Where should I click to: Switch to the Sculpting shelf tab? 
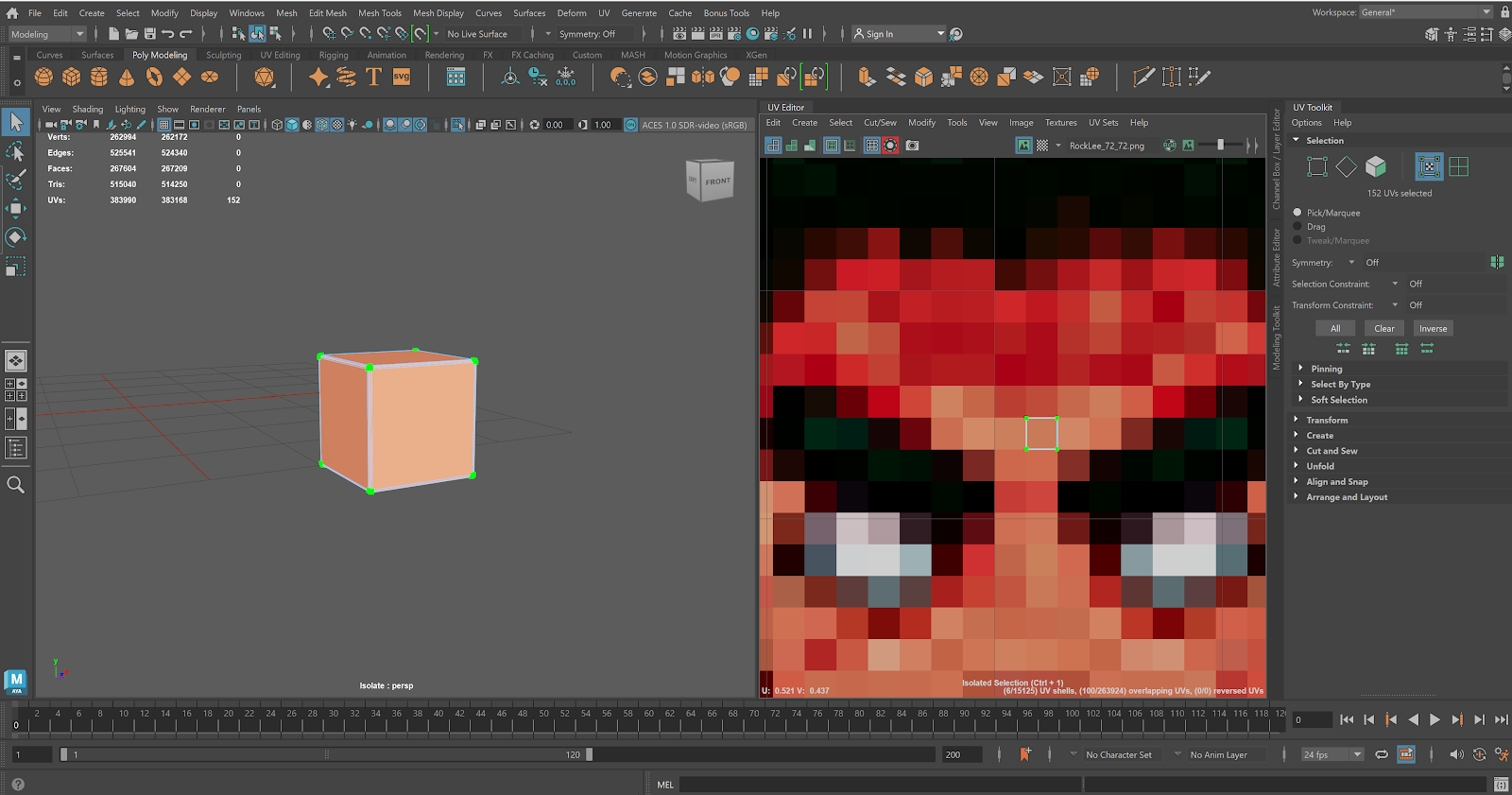click(224, 55)
